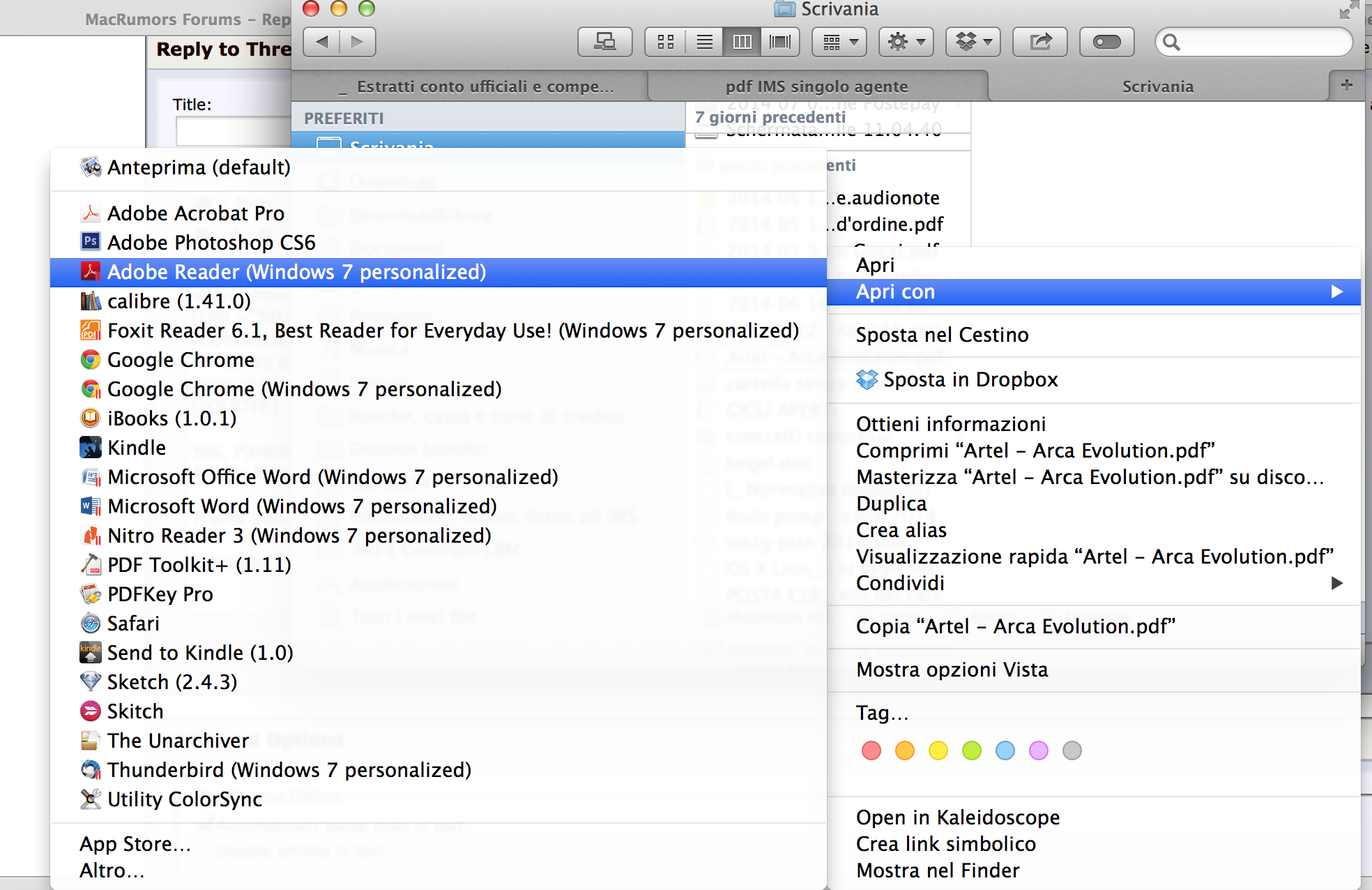Viewport: 1372px width, 890px height.
Task: Select Sposta in Dropbox
Action: (1094, 379)
